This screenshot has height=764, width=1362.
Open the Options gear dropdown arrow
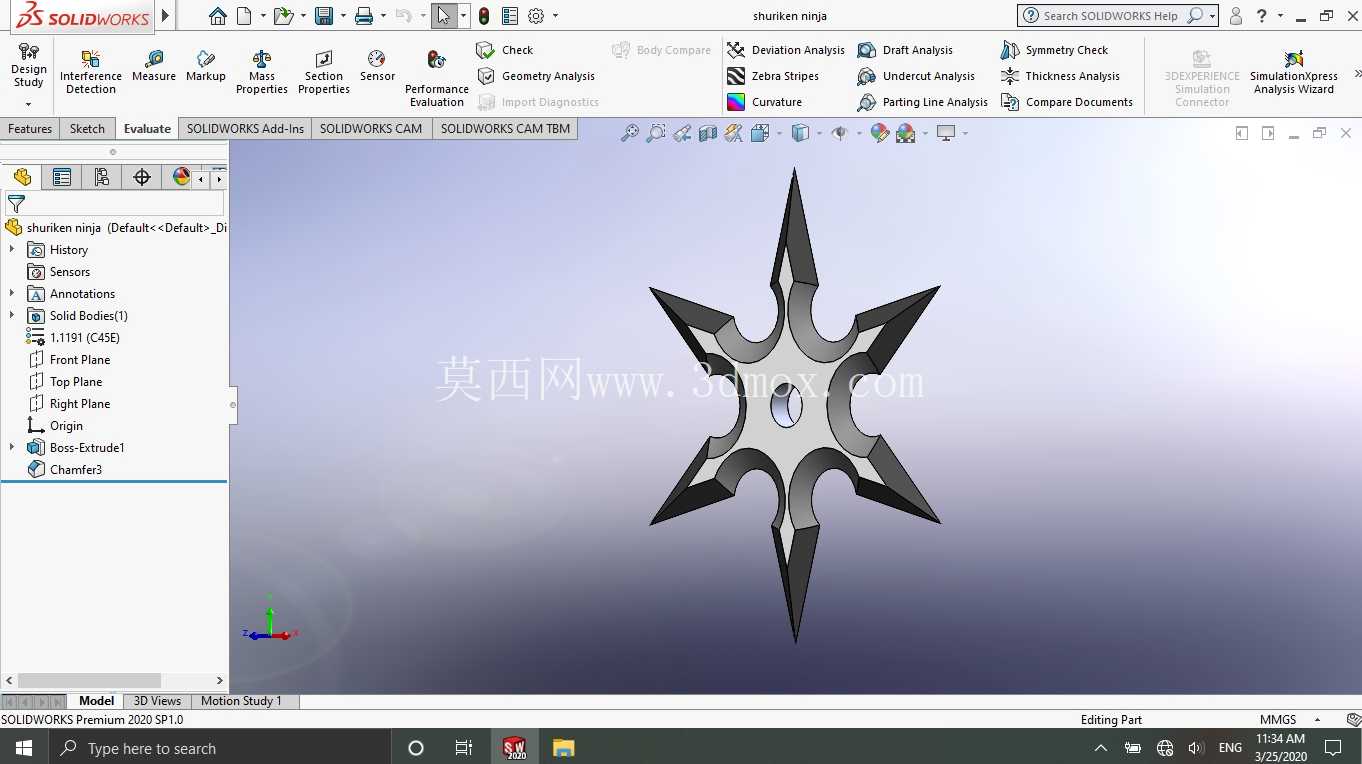click(x=555, y=16)
